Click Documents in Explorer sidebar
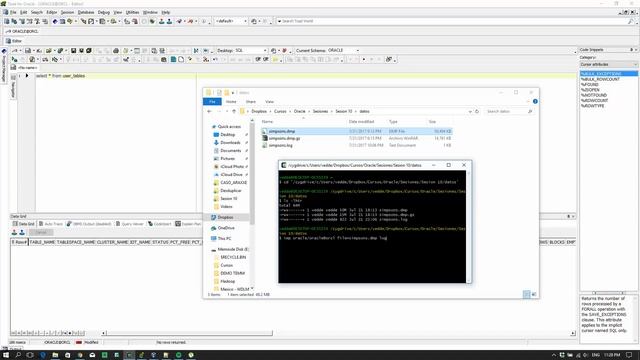 [x=231, y=151]
